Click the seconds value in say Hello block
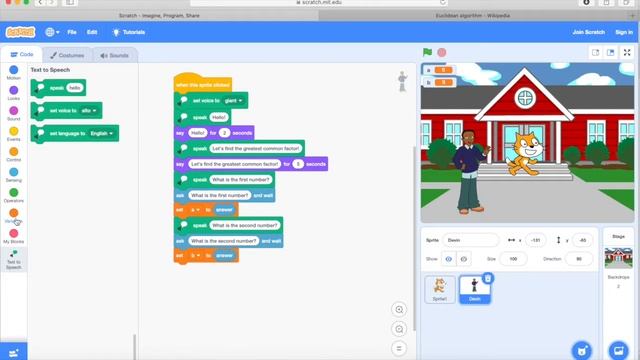Screen dimensions: 640x360 coord(224,133)
